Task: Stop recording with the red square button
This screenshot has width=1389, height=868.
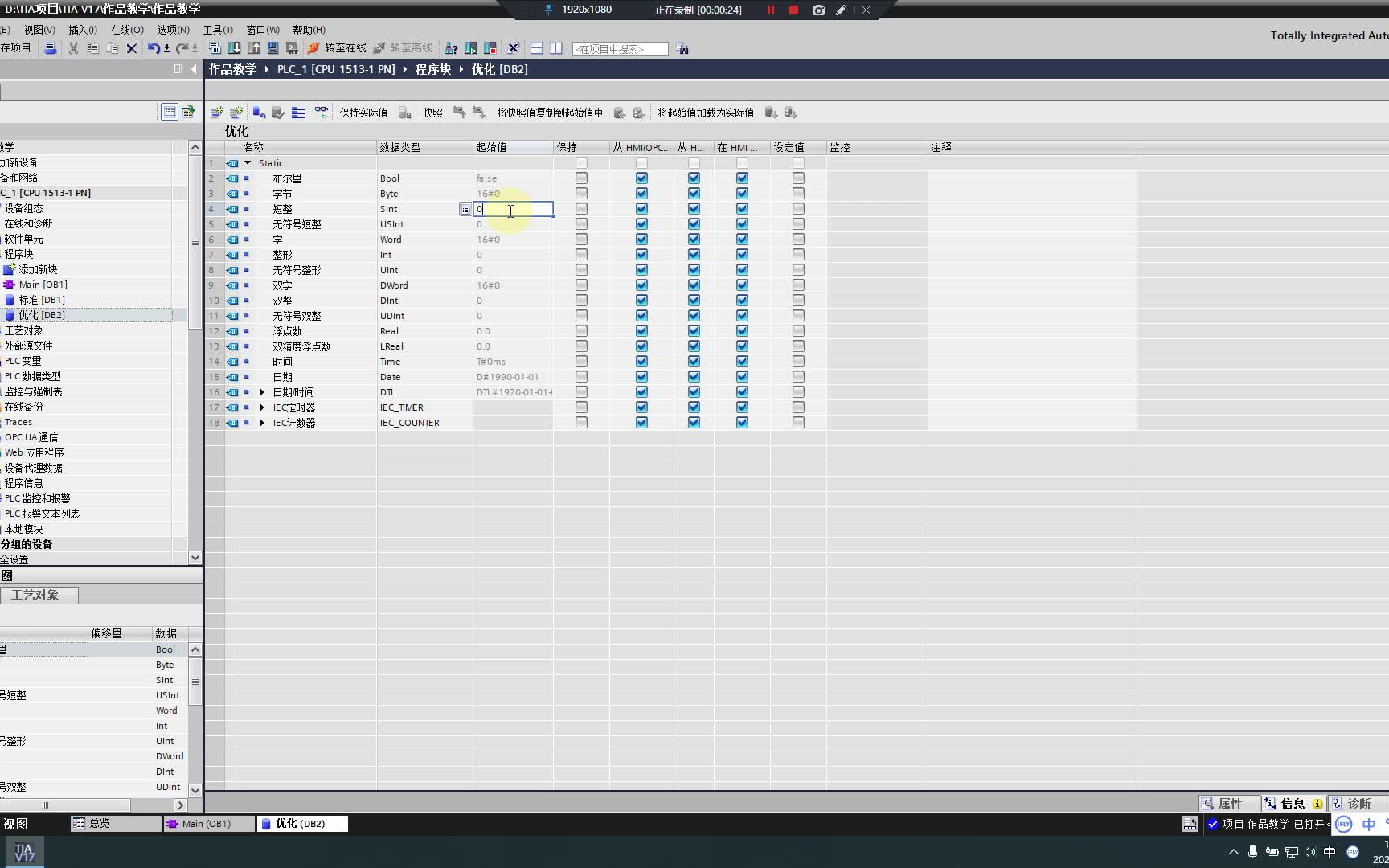Action: (x=793, y=10)
